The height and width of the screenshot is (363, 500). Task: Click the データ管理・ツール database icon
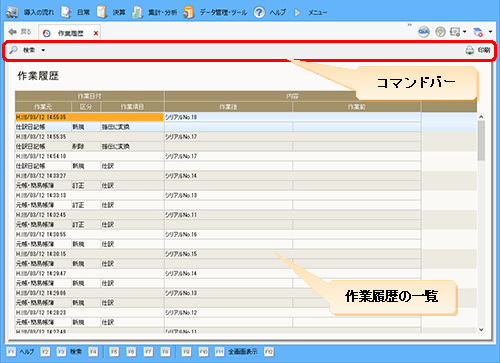click(189, 12)
